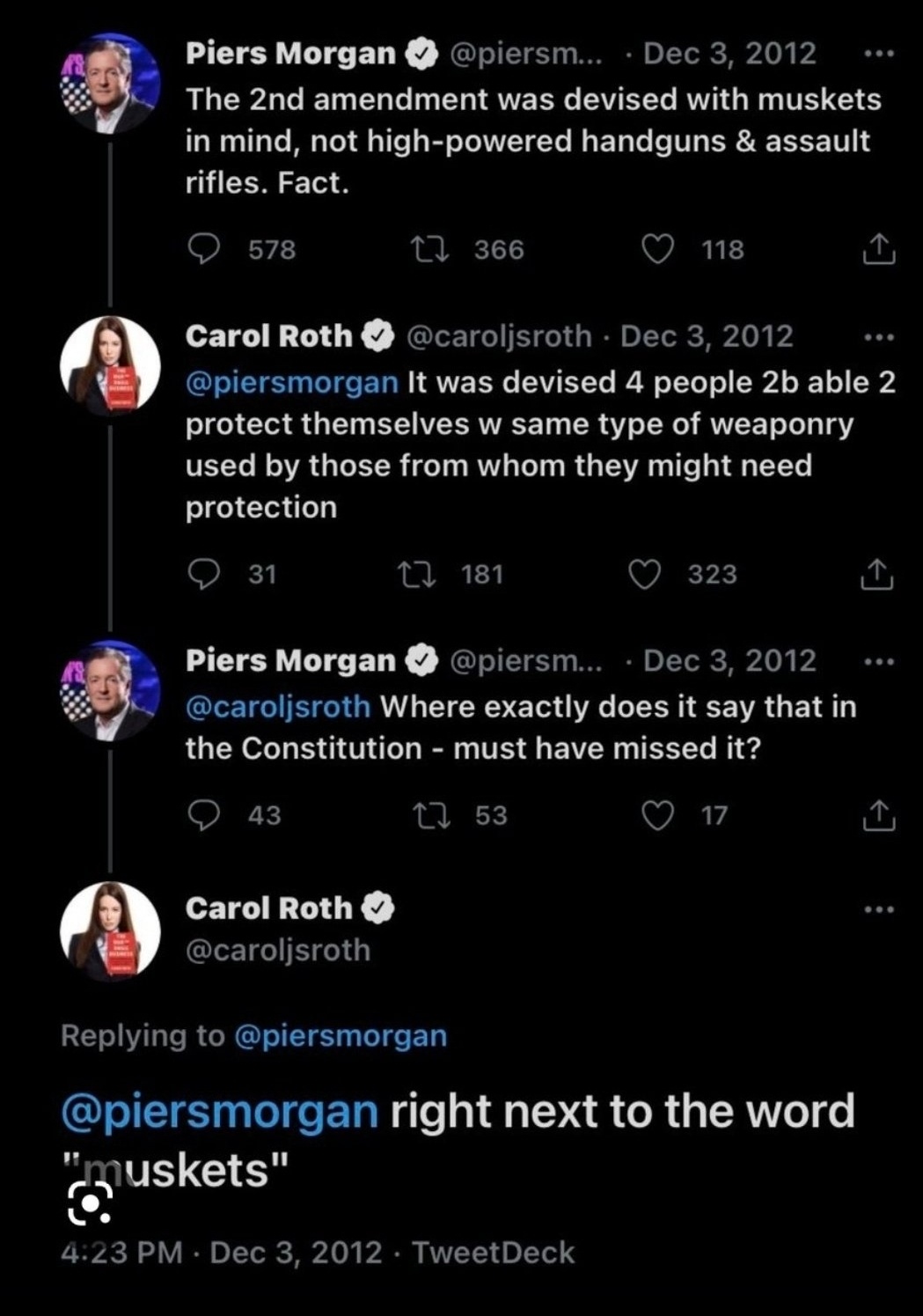Retweet the first Piers Morgan tweet
Image resolution: width=923 pixels, height=1316 pixels.
431,249
